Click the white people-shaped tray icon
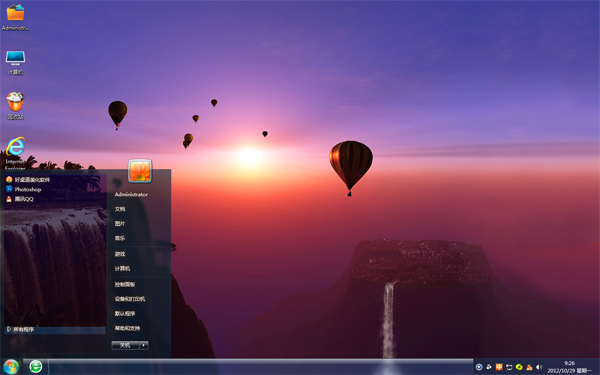This screenshot has height=375, width=600. pos(489,367)
